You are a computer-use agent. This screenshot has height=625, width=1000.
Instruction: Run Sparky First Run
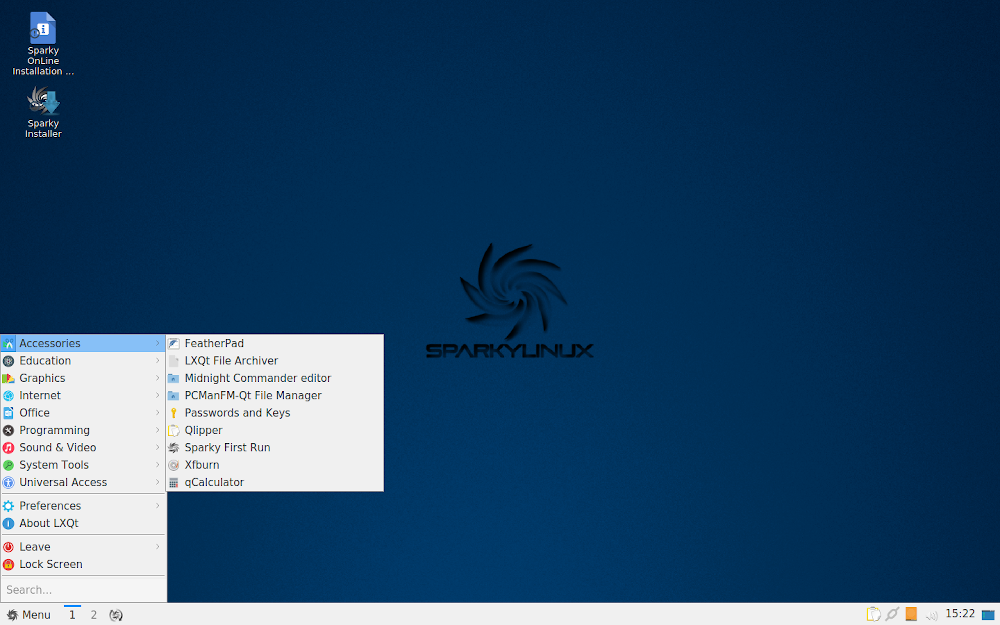[275, 448]
